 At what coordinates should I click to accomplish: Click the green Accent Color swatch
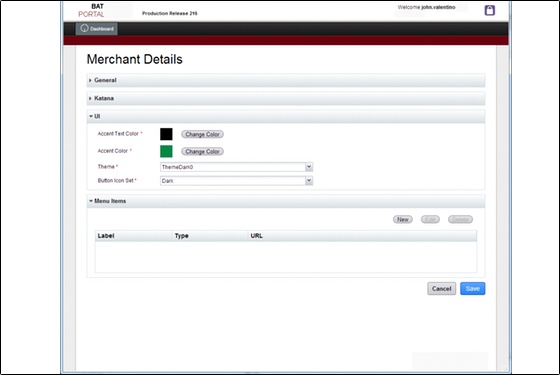(x=166, y=151)
